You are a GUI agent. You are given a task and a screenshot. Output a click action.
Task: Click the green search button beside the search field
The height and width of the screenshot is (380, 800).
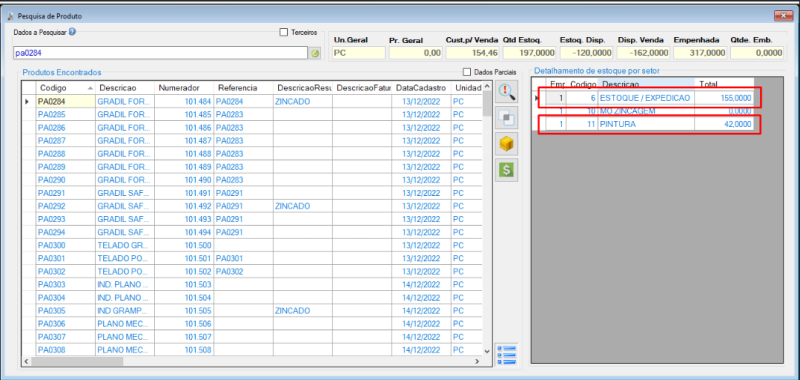[315, 53]
